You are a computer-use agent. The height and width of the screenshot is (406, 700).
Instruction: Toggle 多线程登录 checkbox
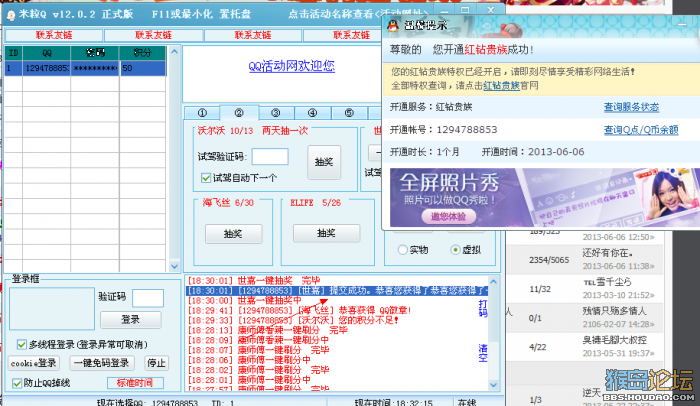21,344
